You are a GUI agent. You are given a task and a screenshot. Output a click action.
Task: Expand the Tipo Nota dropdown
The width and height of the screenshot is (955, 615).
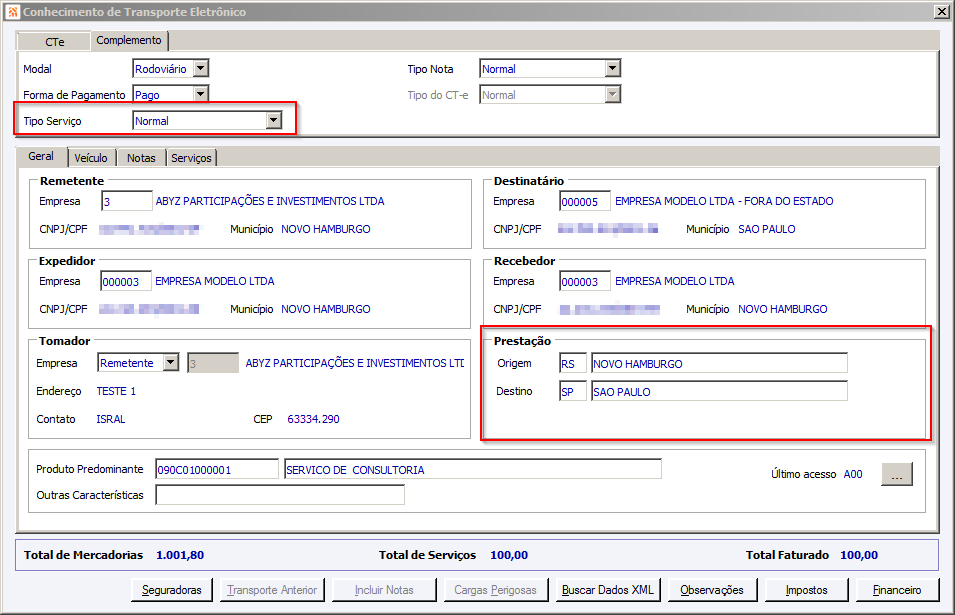click(613, 68)
